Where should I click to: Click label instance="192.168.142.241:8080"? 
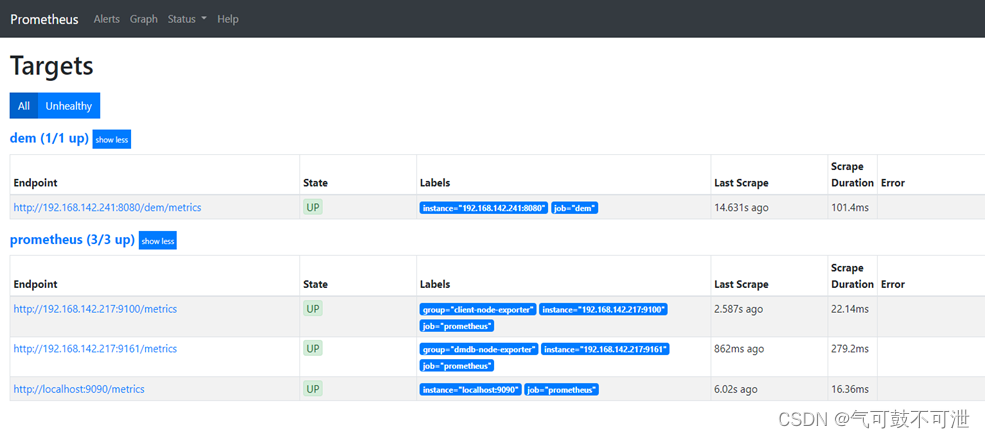click(x=484, y=208)
